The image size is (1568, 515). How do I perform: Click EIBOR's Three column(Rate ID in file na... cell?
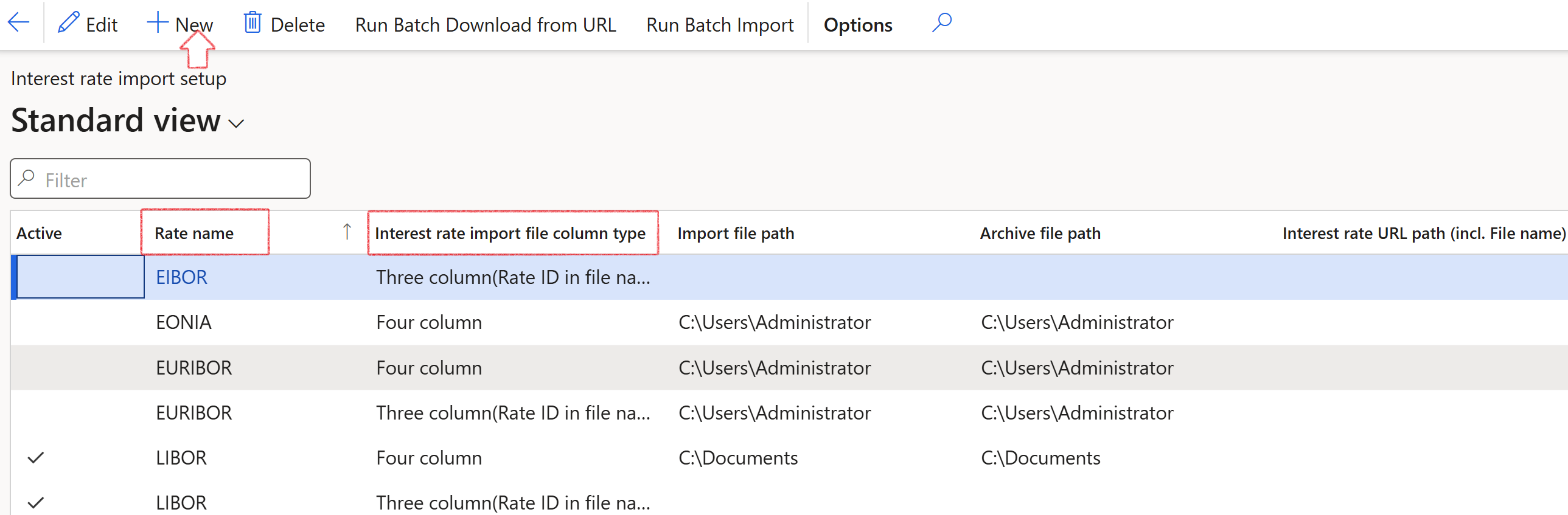pos(512,277)
